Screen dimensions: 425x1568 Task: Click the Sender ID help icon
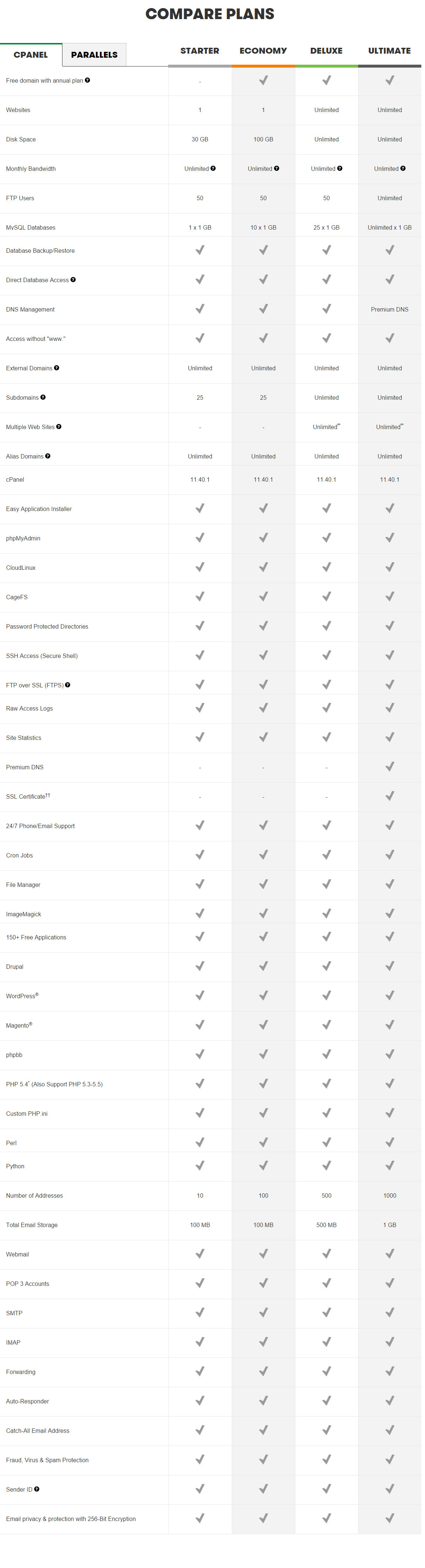click(x=37, y=1489)
